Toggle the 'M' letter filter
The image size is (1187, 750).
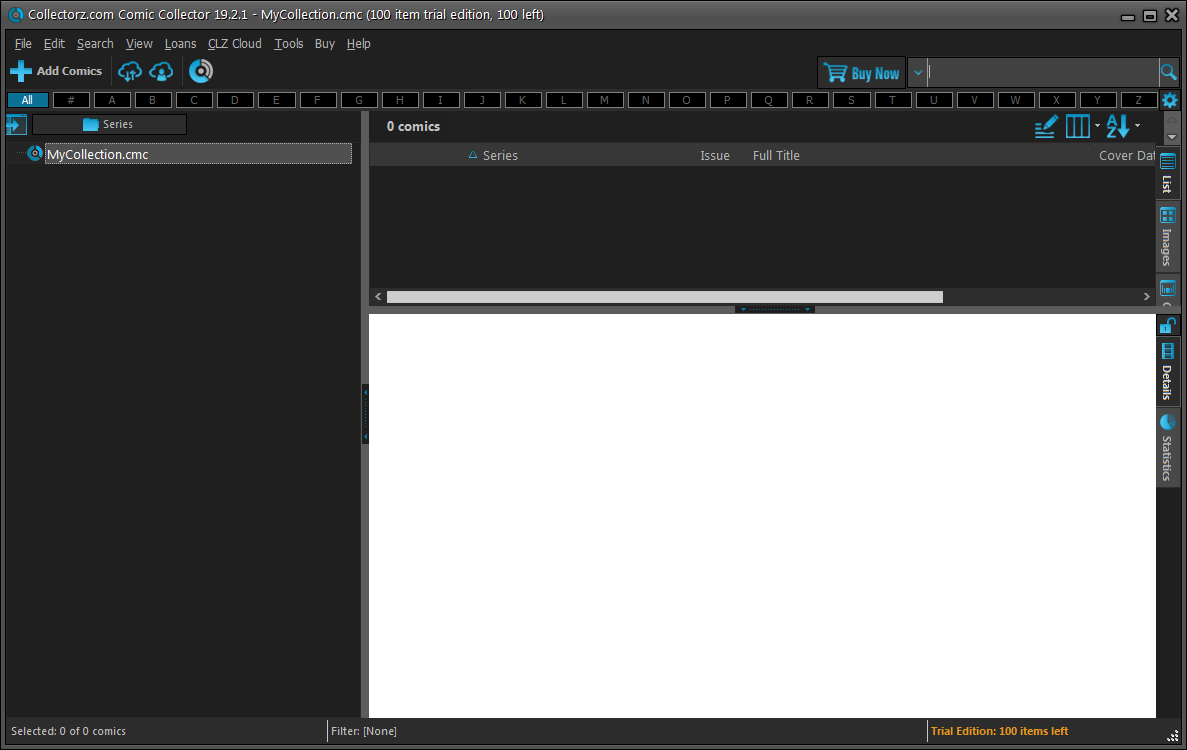605,100
